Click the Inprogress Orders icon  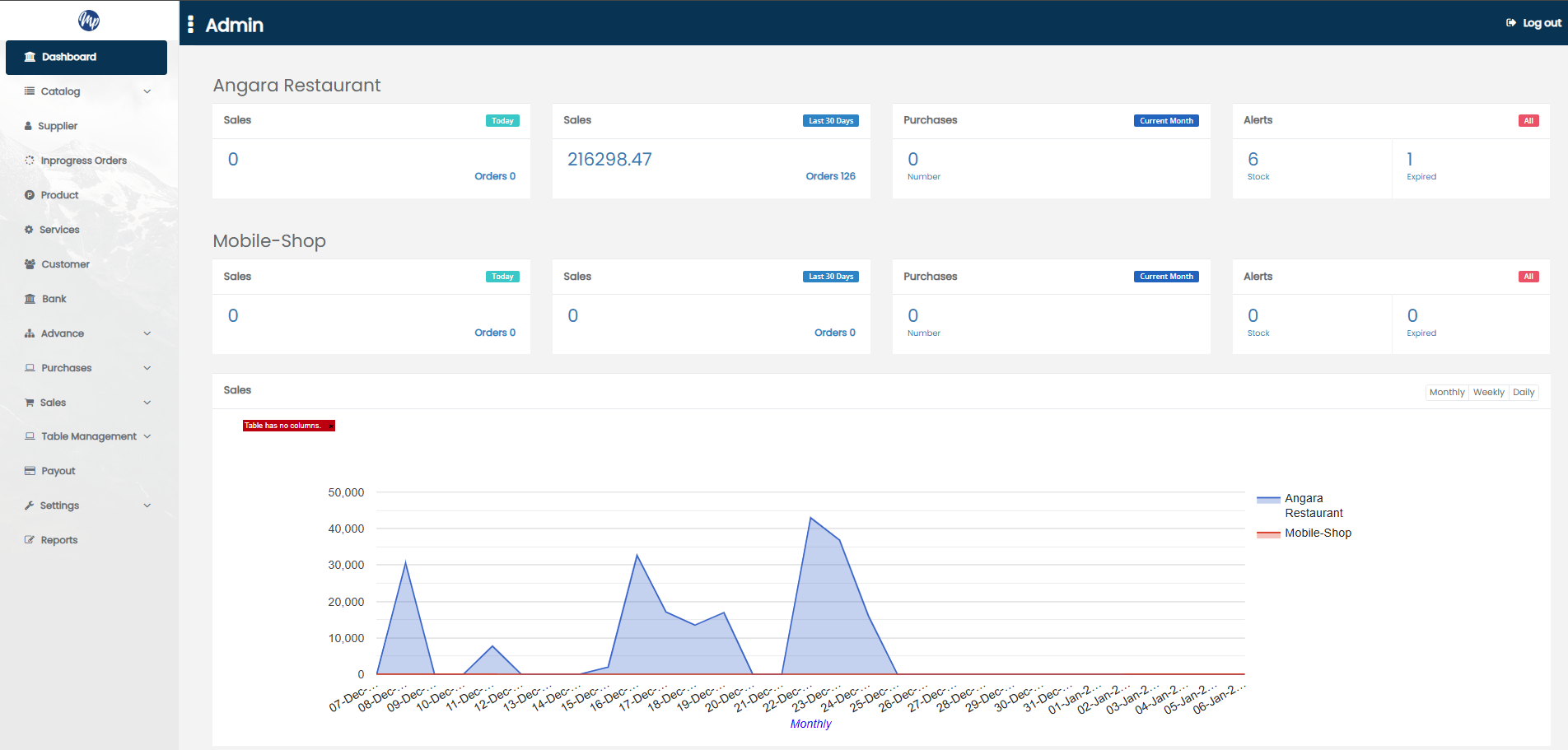(29, 160)
